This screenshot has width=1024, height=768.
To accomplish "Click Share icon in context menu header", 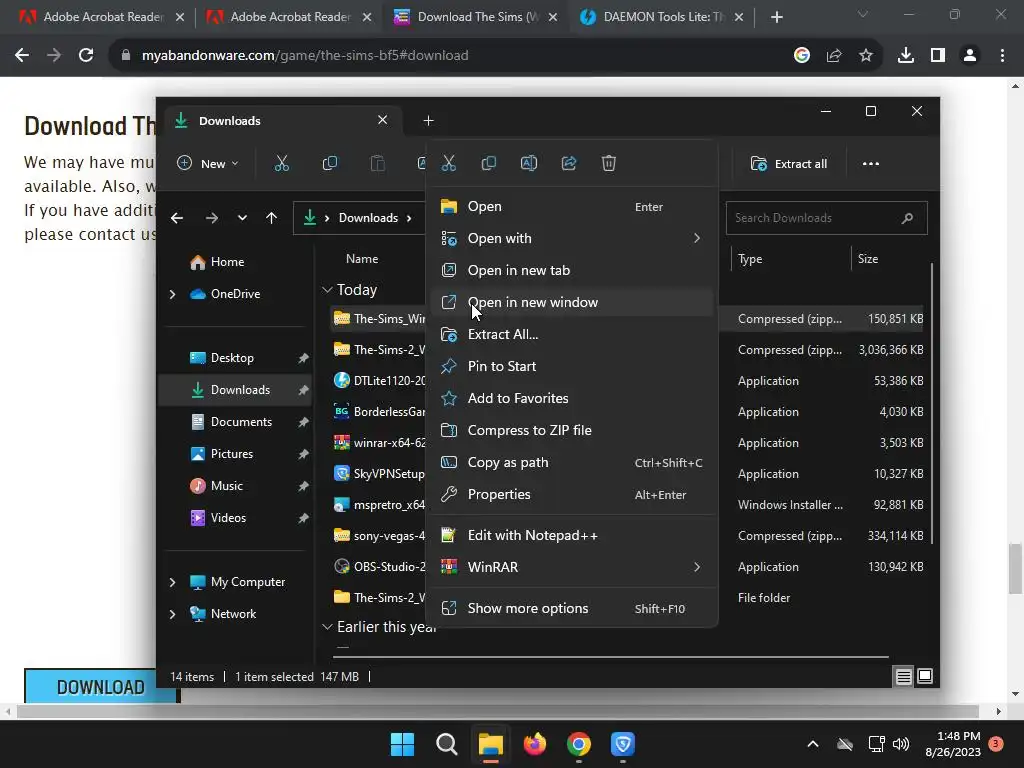I will point(569,163).
